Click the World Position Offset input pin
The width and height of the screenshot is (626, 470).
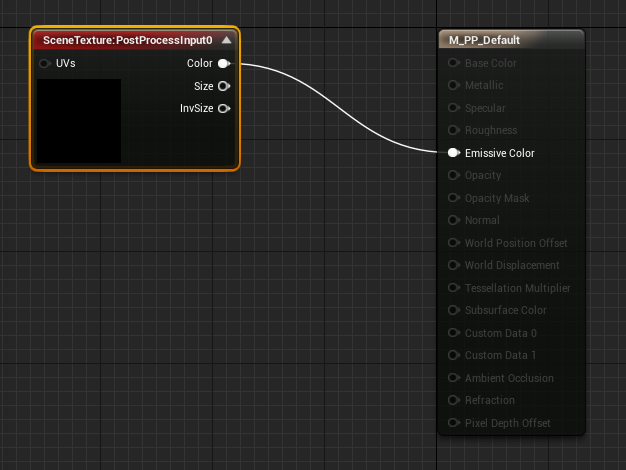(x=454, y=243)
